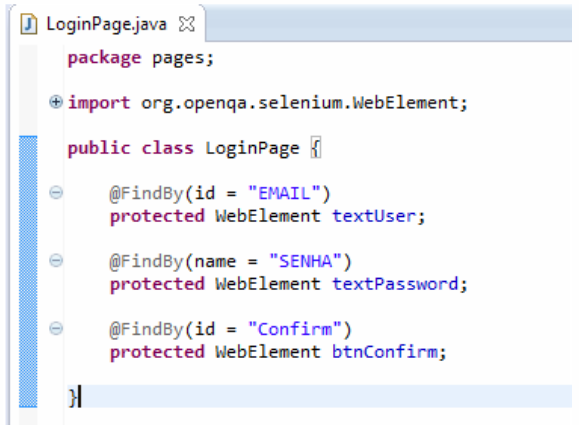Click the closing brace on the last line
Screen dimensions: 579x425
pos(73,398)
